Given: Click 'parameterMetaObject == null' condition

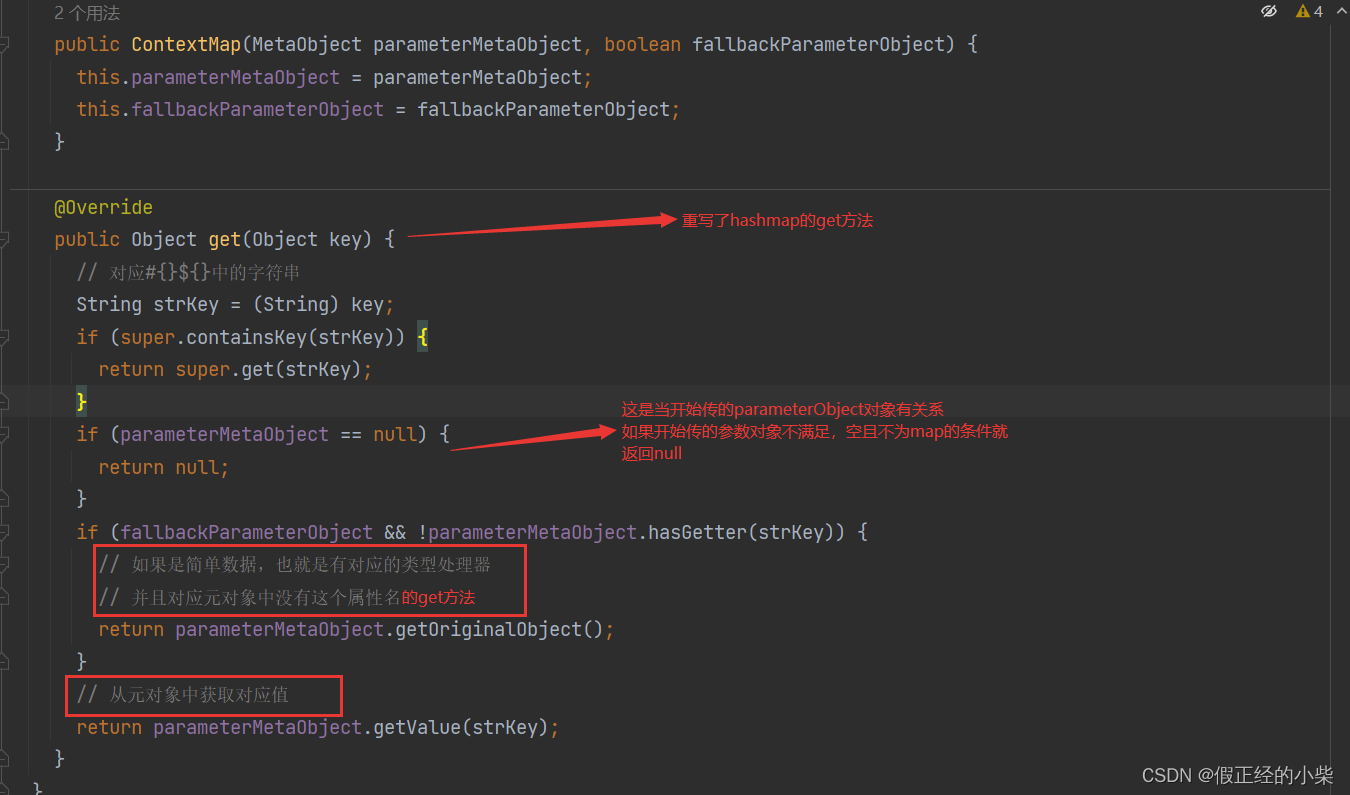Looking at the screenshot, I should pos(269,435).
